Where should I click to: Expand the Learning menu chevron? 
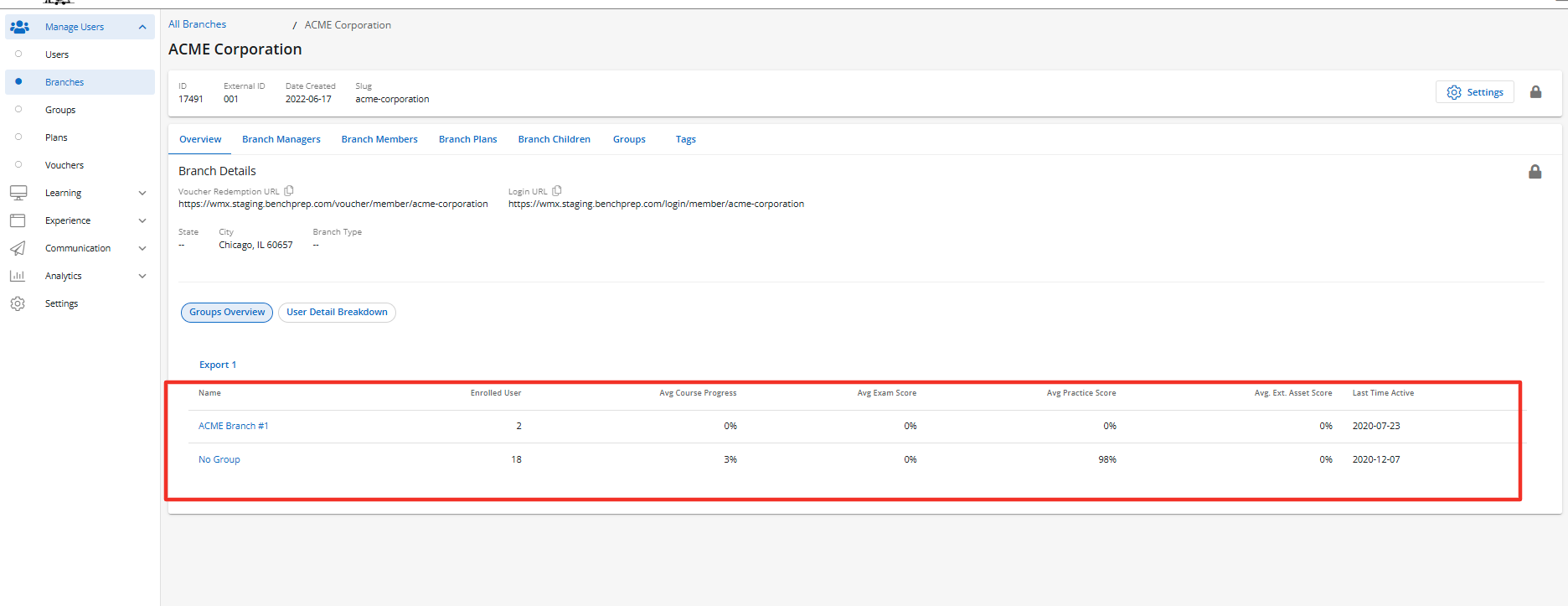(x=142, y=193)
